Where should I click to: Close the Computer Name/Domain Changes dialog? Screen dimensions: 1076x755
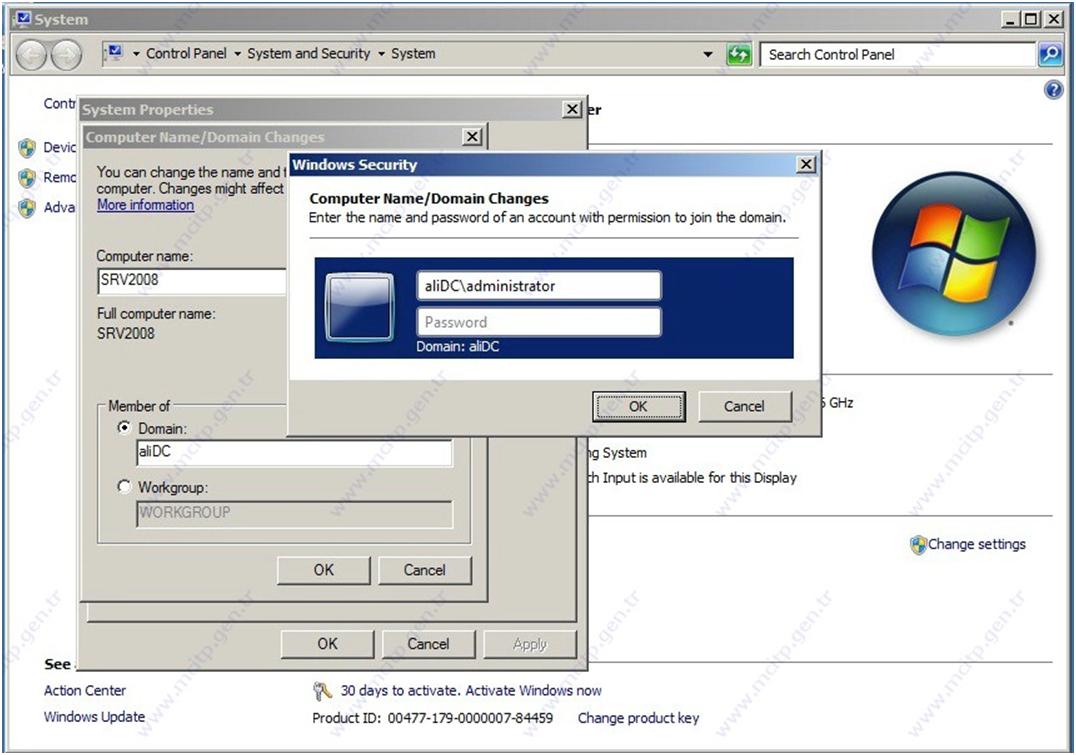point(473,137)
